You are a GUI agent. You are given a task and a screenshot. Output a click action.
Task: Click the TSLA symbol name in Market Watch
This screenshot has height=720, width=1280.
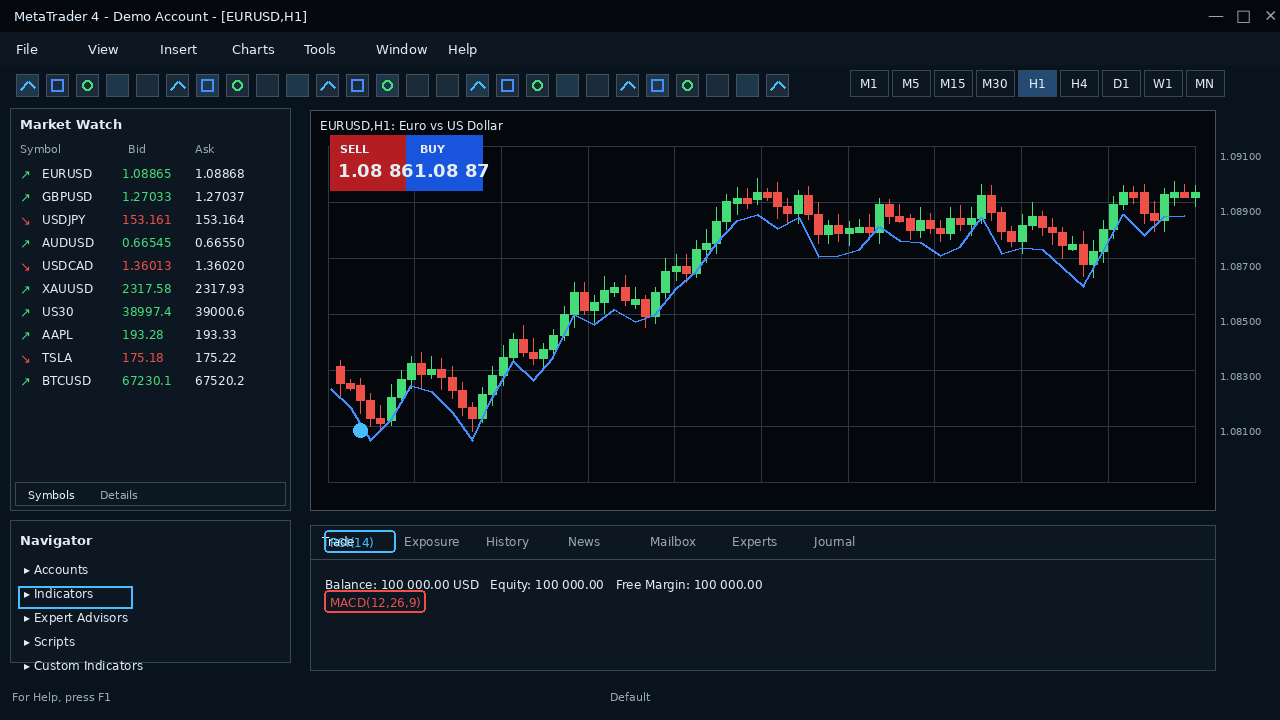point(57,358)
